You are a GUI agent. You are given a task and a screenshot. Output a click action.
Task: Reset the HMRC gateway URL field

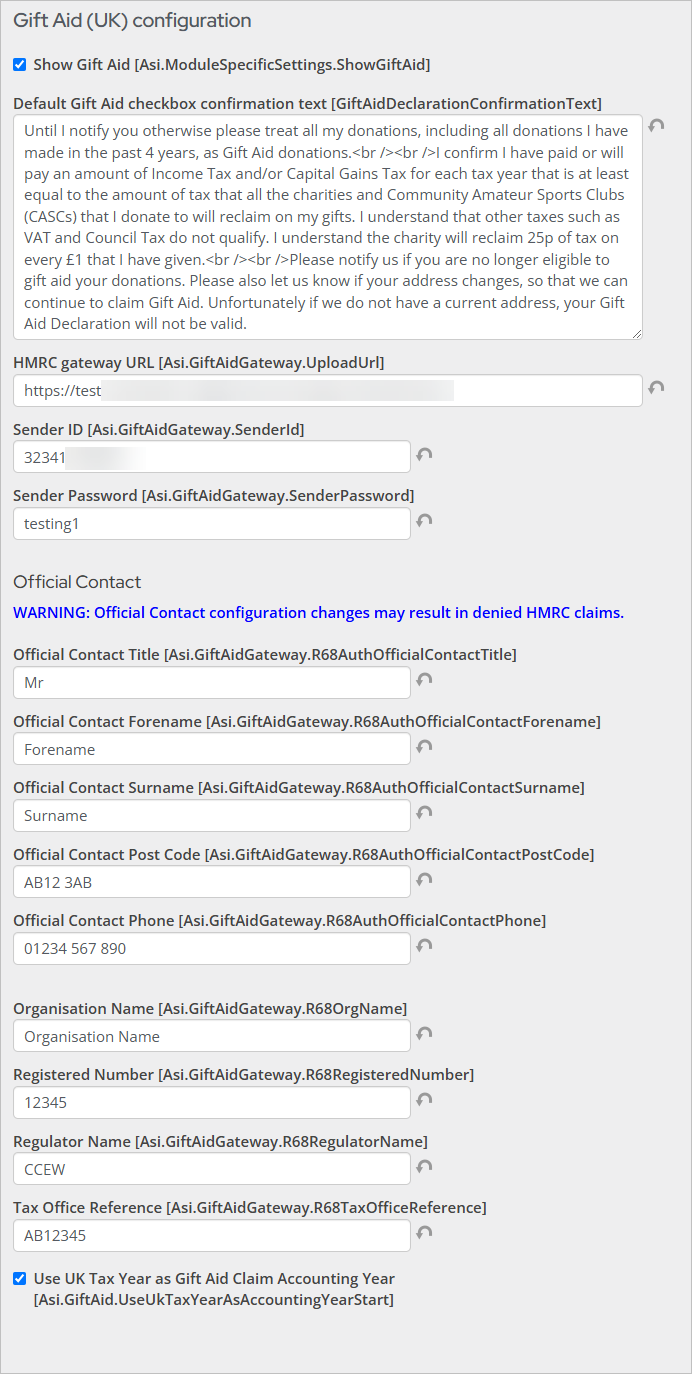click(656, 388)
